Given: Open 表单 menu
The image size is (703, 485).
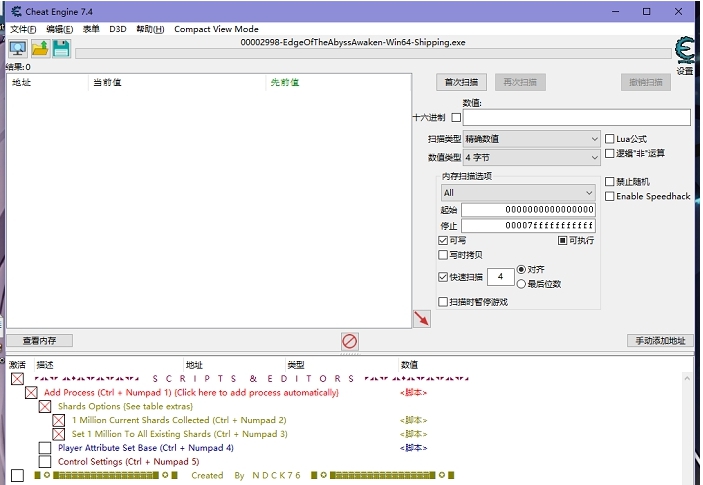Looking at the screenshot, I should click(91, 29).
